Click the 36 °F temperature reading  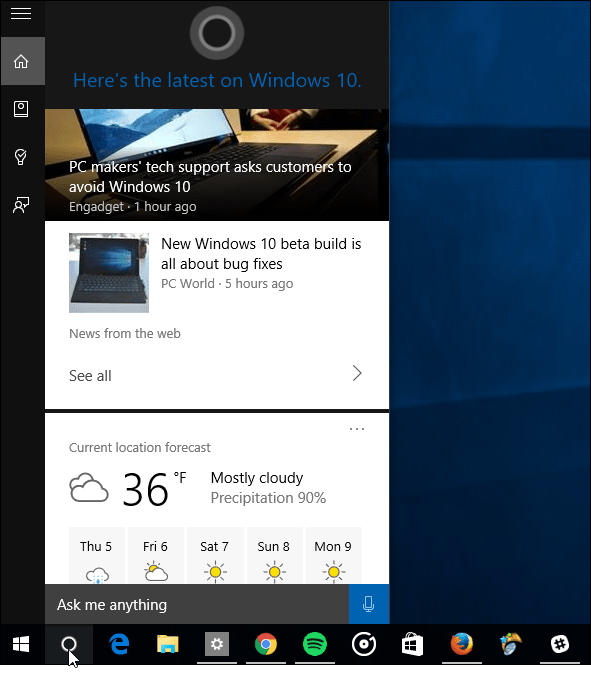(x=154, y=489)
